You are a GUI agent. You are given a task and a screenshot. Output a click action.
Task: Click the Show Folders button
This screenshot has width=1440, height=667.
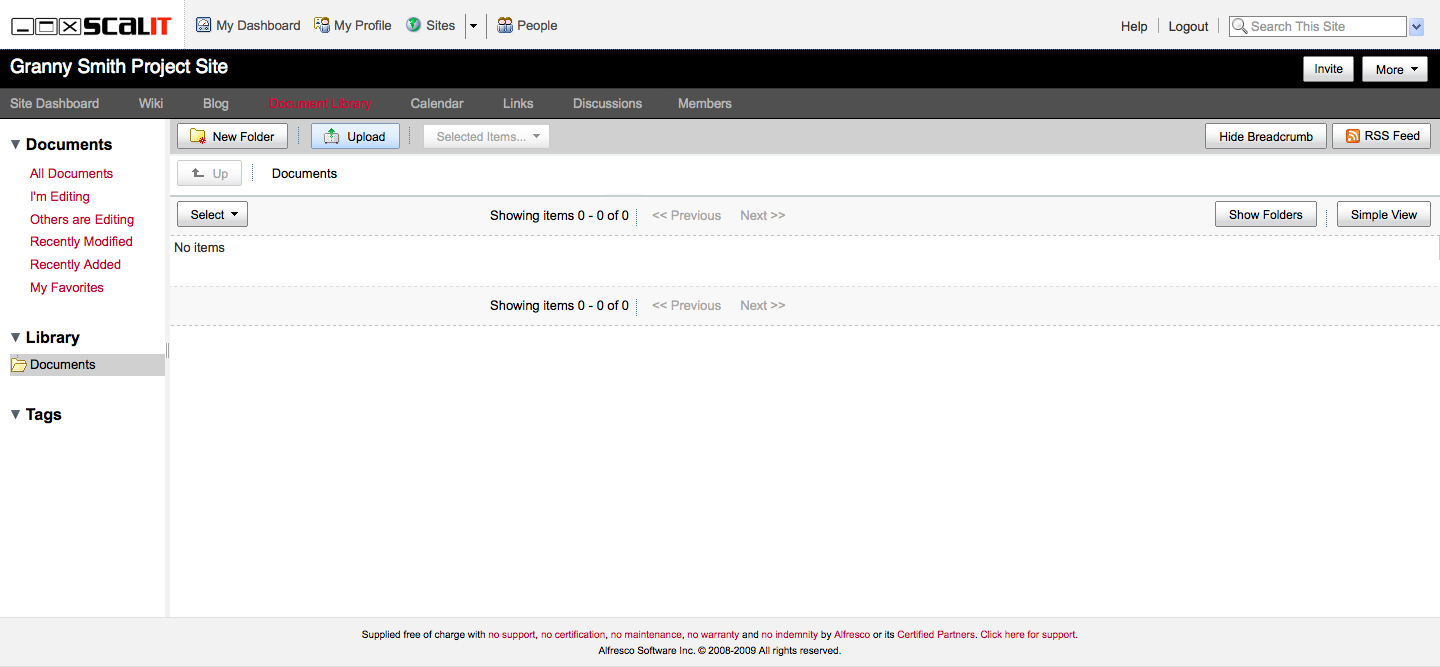pyautogui.click(x=1266, y=214)
